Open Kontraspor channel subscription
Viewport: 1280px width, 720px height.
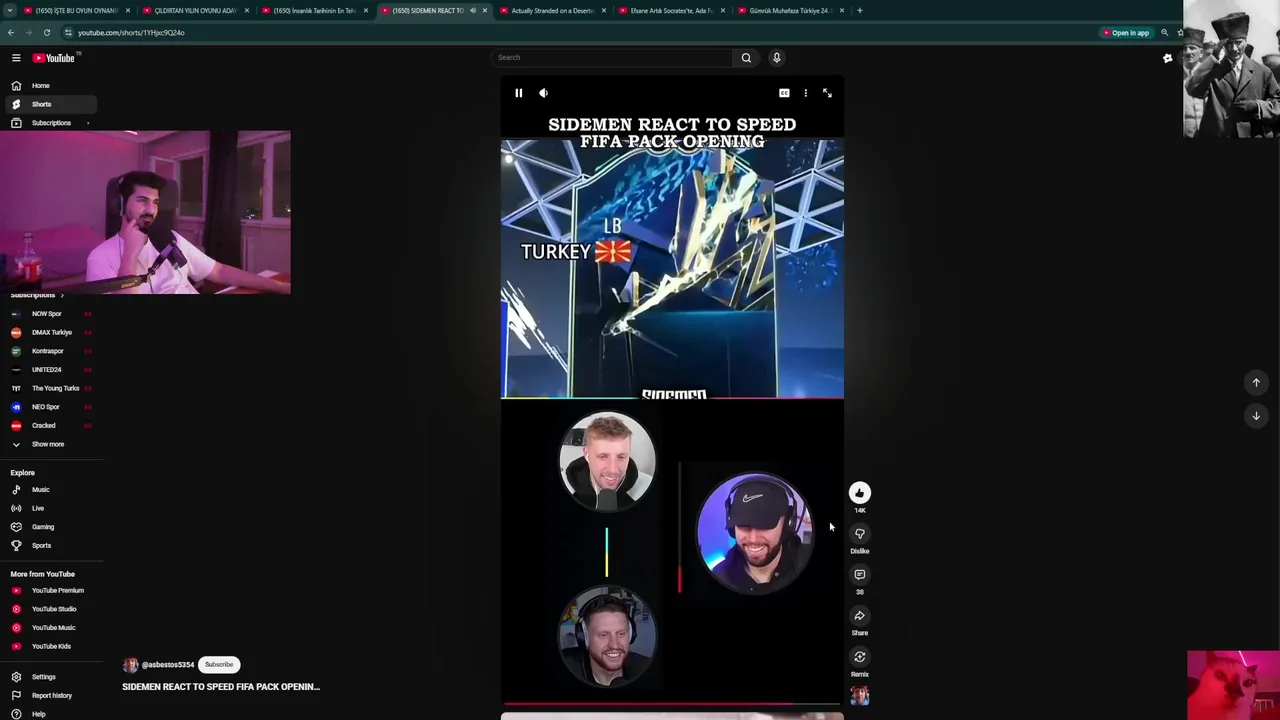tap(50, 351)
